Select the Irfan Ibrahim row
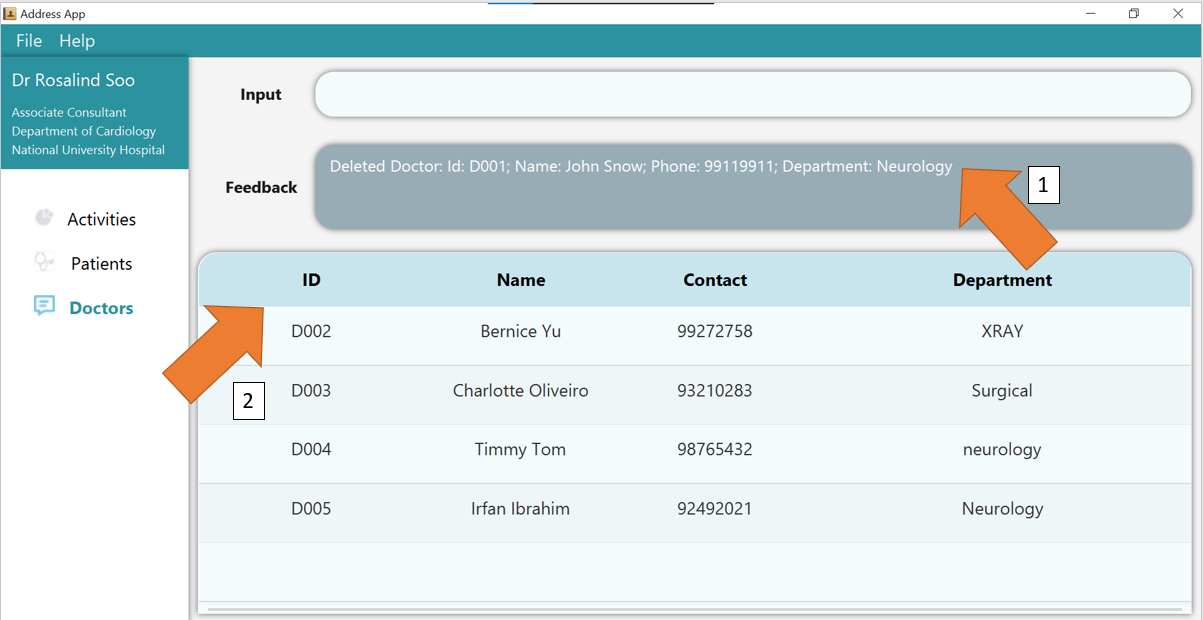 coord(520,509)
